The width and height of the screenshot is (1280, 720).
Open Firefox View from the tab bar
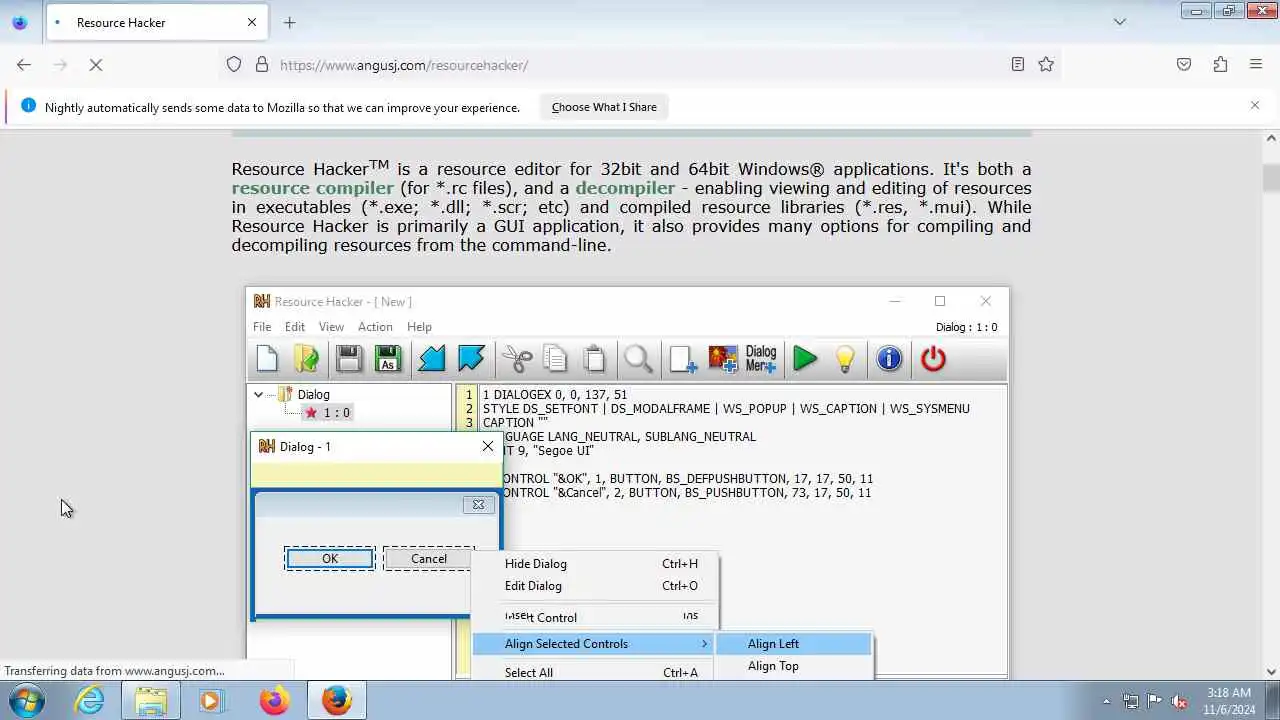20,22
